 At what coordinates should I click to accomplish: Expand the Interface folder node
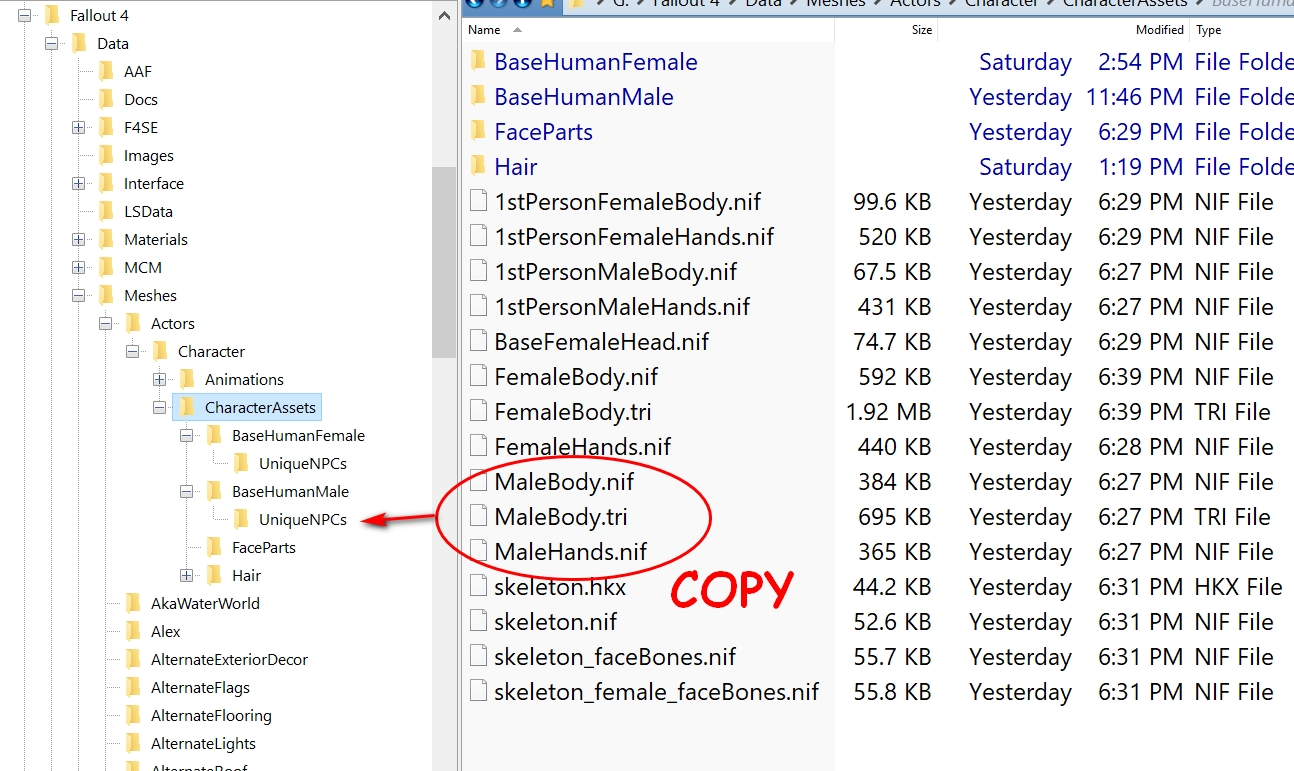[x=78, y=183]
